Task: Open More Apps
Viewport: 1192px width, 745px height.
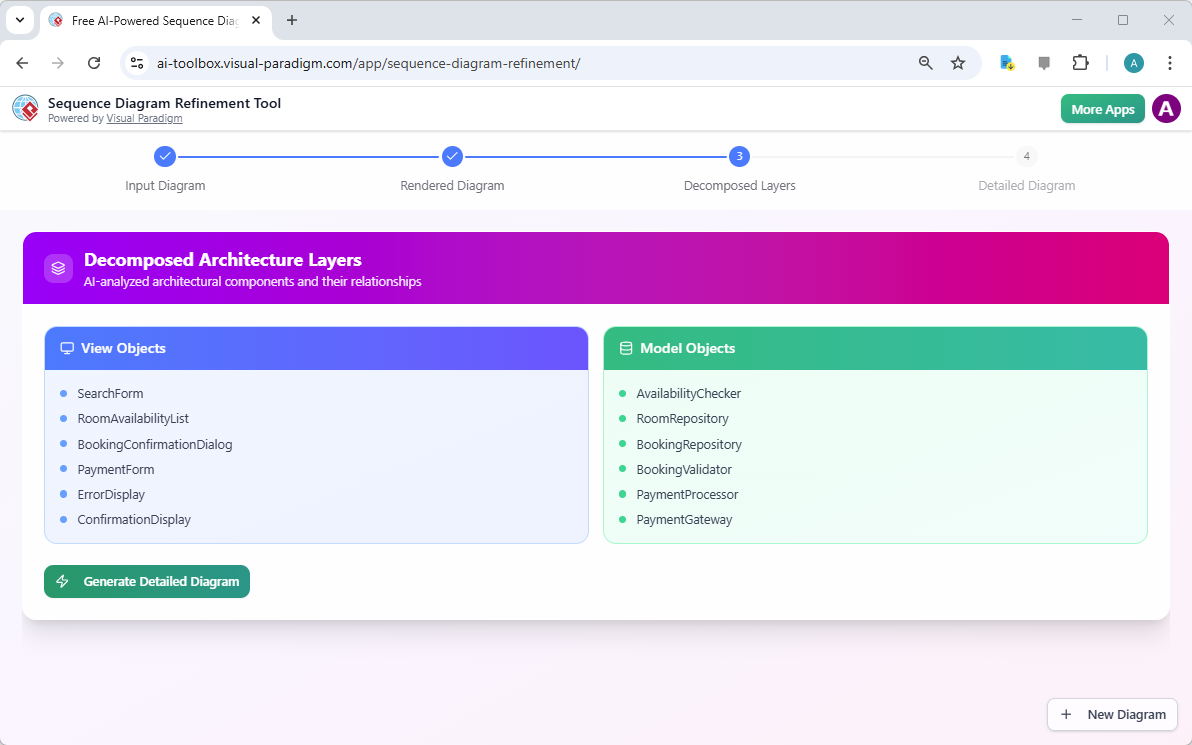Action: [x=1102, y=108]
